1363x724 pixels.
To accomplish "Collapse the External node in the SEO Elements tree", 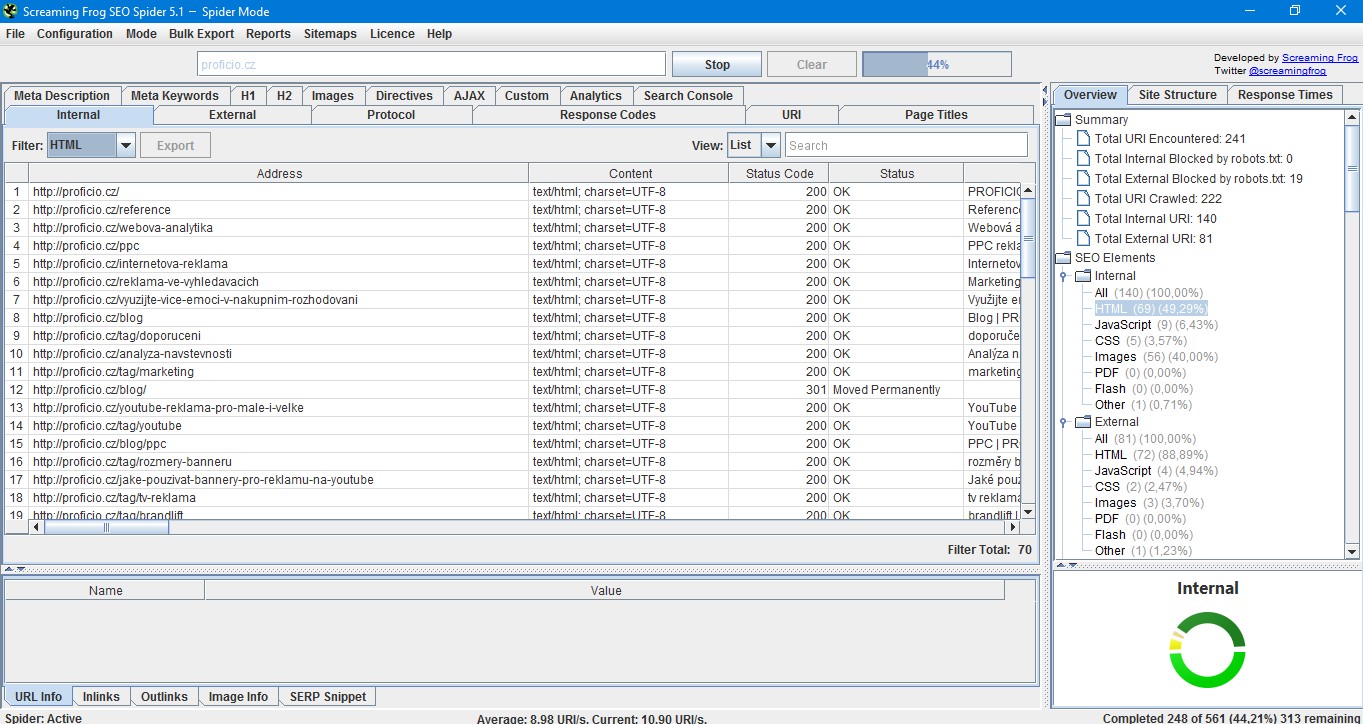I will pos(1064,422).
